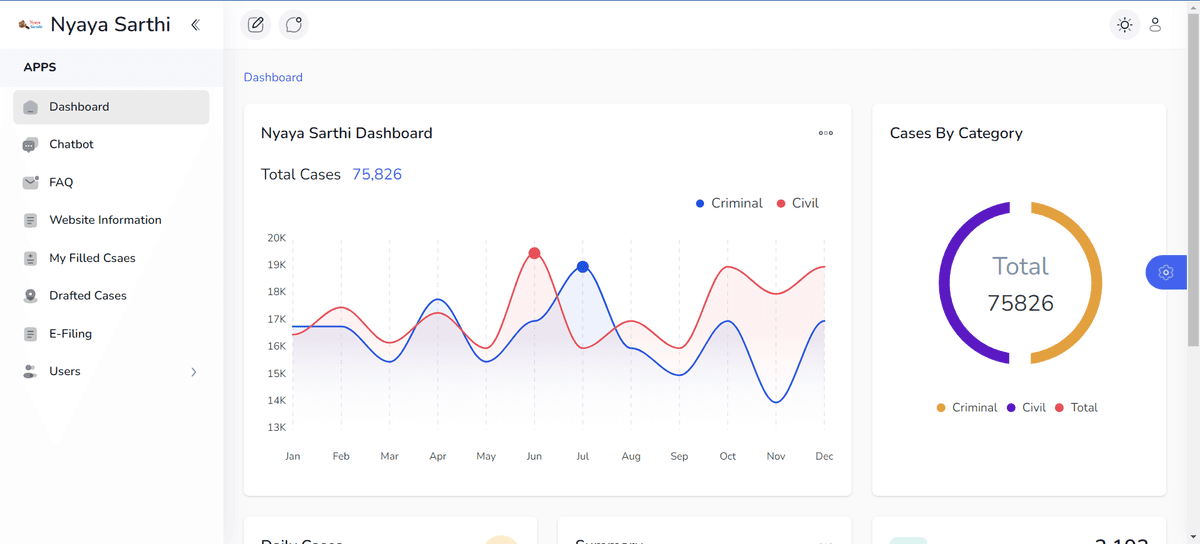Viewport: 1200px width, 544px height.
Task: Click the 20K label on y-axis
Action: coord(277,238)
